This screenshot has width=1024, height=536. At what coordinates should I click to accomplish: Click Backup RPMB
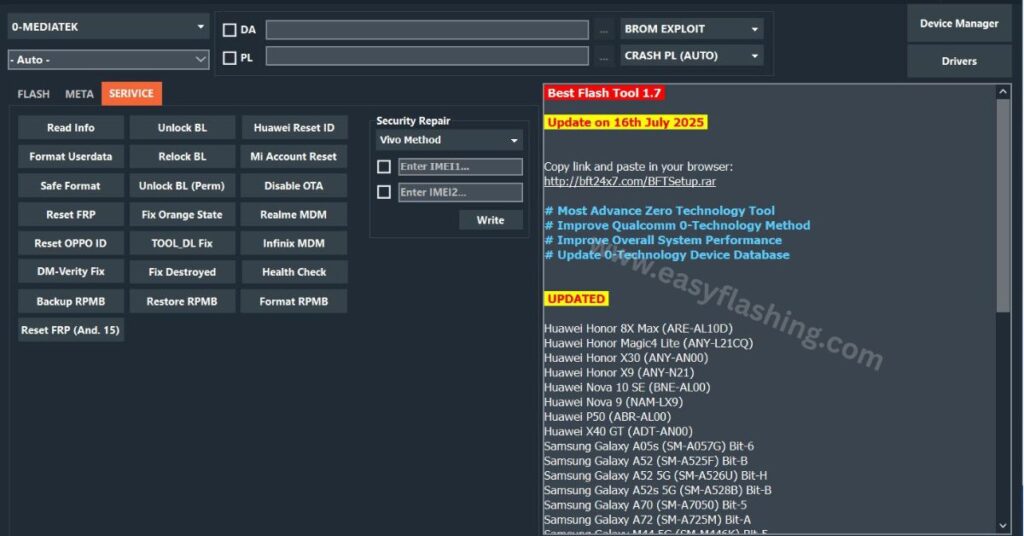pos(71,302)
